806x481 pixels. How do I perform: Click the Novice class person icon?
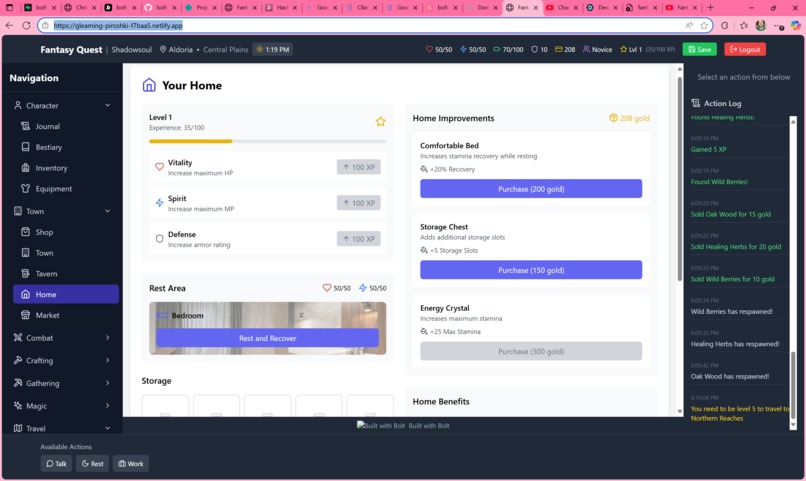[586, 49]
